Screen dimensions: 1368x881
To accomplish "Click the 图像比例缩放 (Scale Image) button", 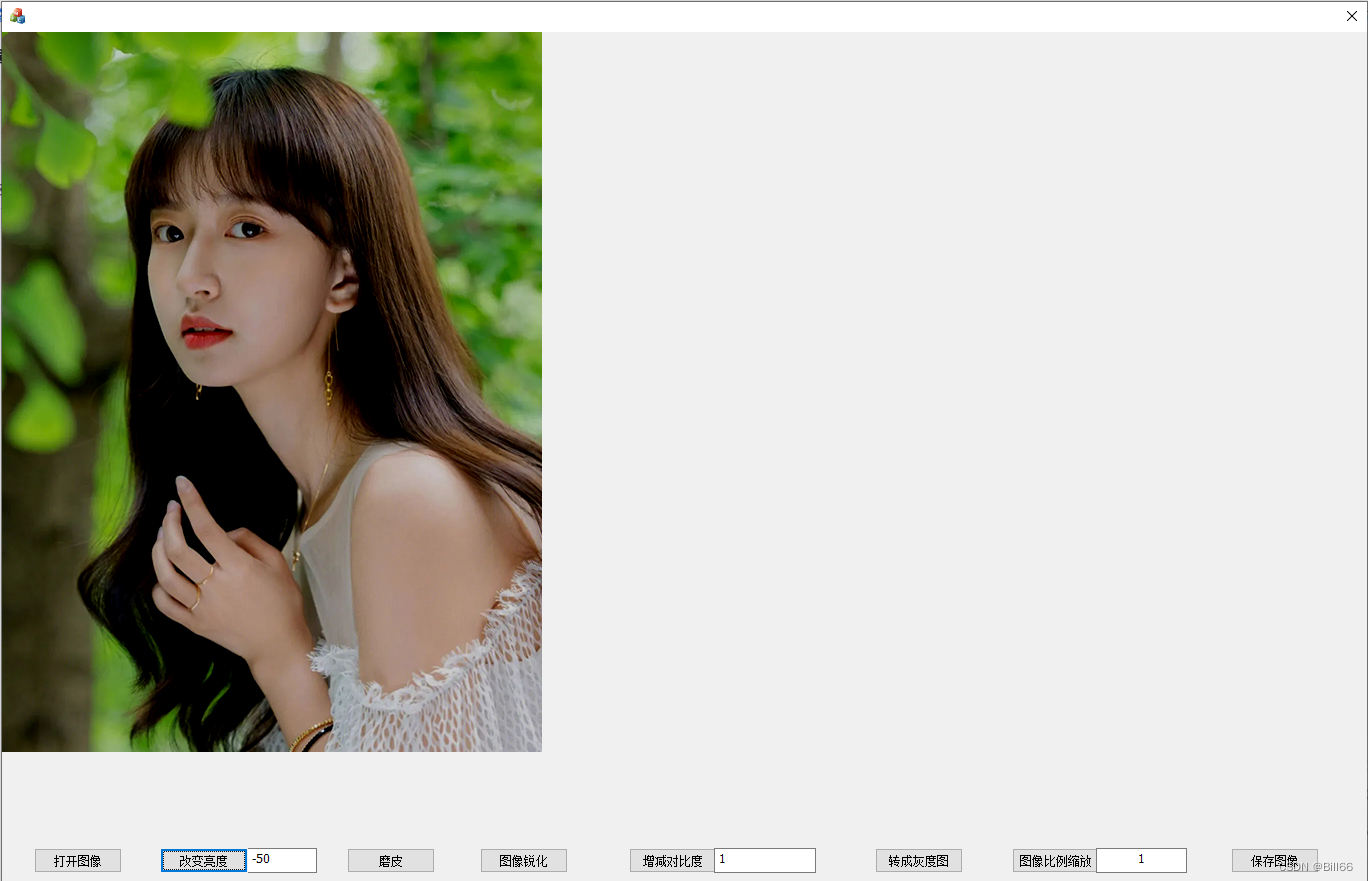I will (x=1053, y=860).
